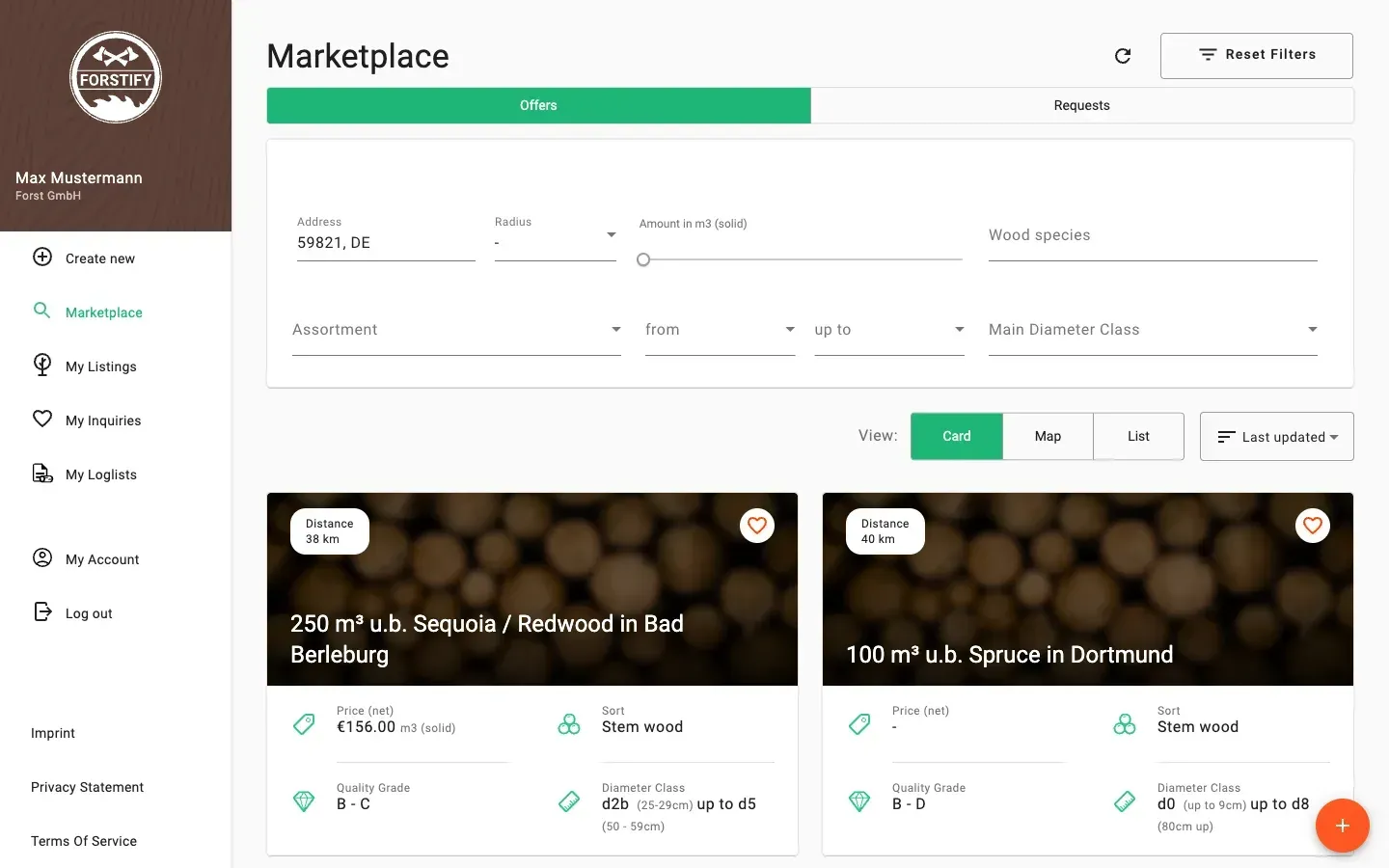Open My Inquiries in sidebar
Viewport: 1389px width, 868px height.
click(x=116, y=420)
